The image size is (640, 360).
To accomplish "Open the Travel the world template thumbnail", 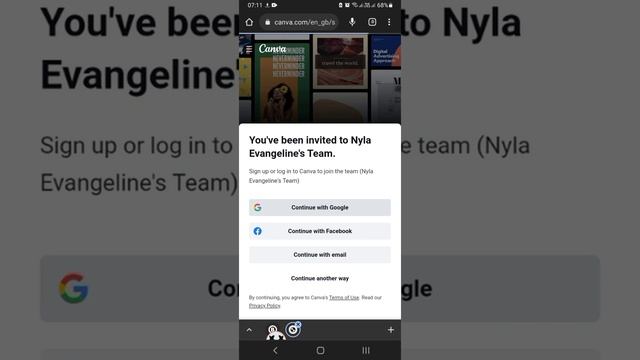I will [340, 62].
